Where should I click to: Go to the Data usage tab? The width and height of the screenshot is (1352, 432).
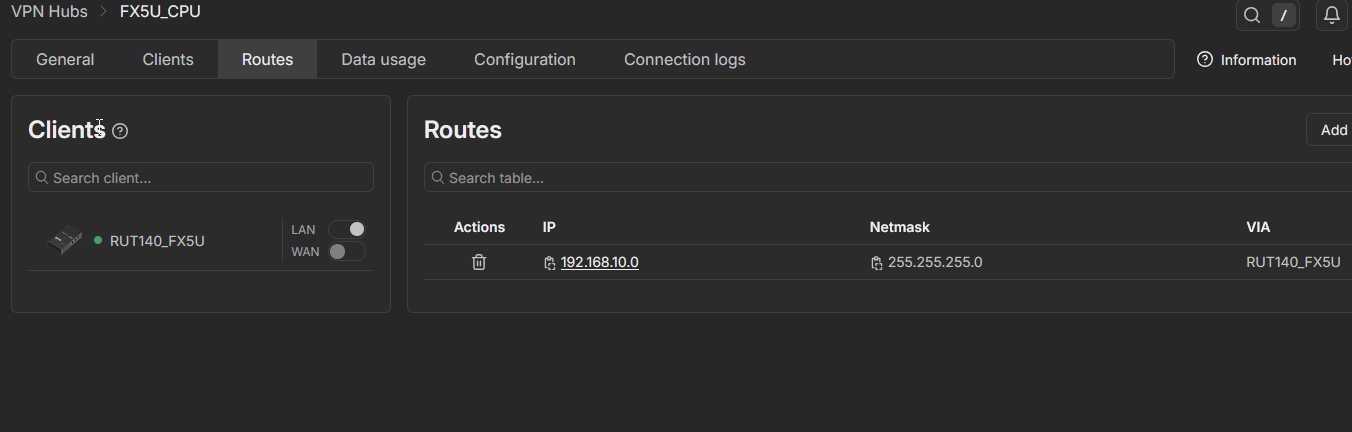[383, 60]
